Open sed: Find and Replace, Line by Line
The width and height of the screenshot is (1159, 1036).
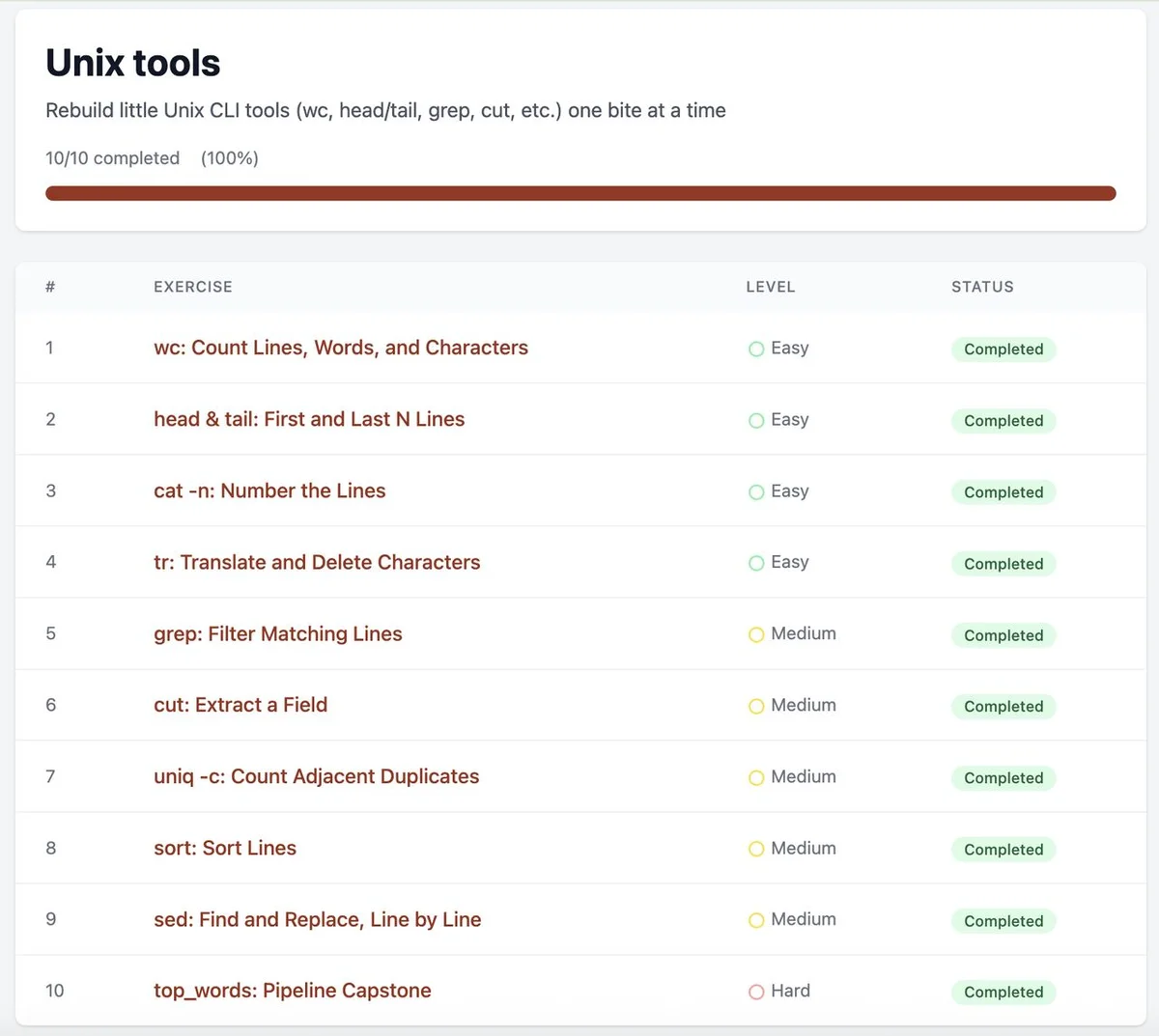tap(318, 919)
